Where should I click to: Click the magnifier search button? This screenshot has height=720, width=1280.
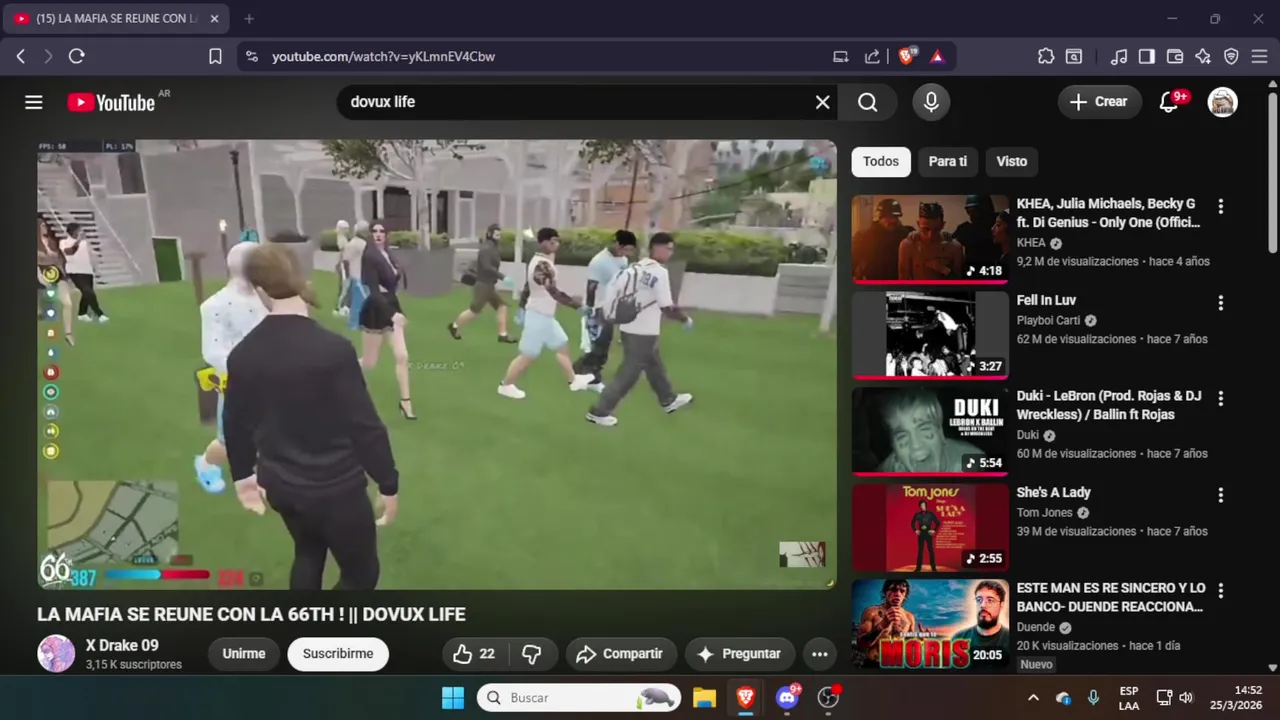867,102
